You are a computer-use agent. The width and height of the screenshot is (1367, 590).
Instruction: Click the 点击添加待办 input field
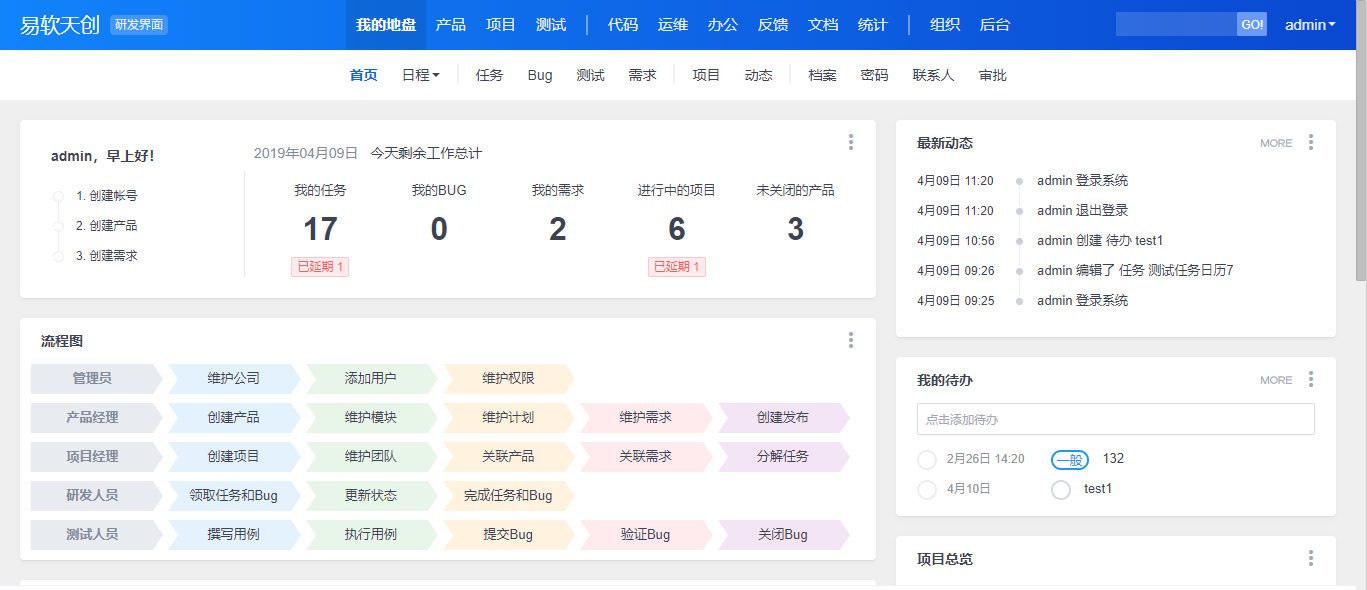point(1115,419)
